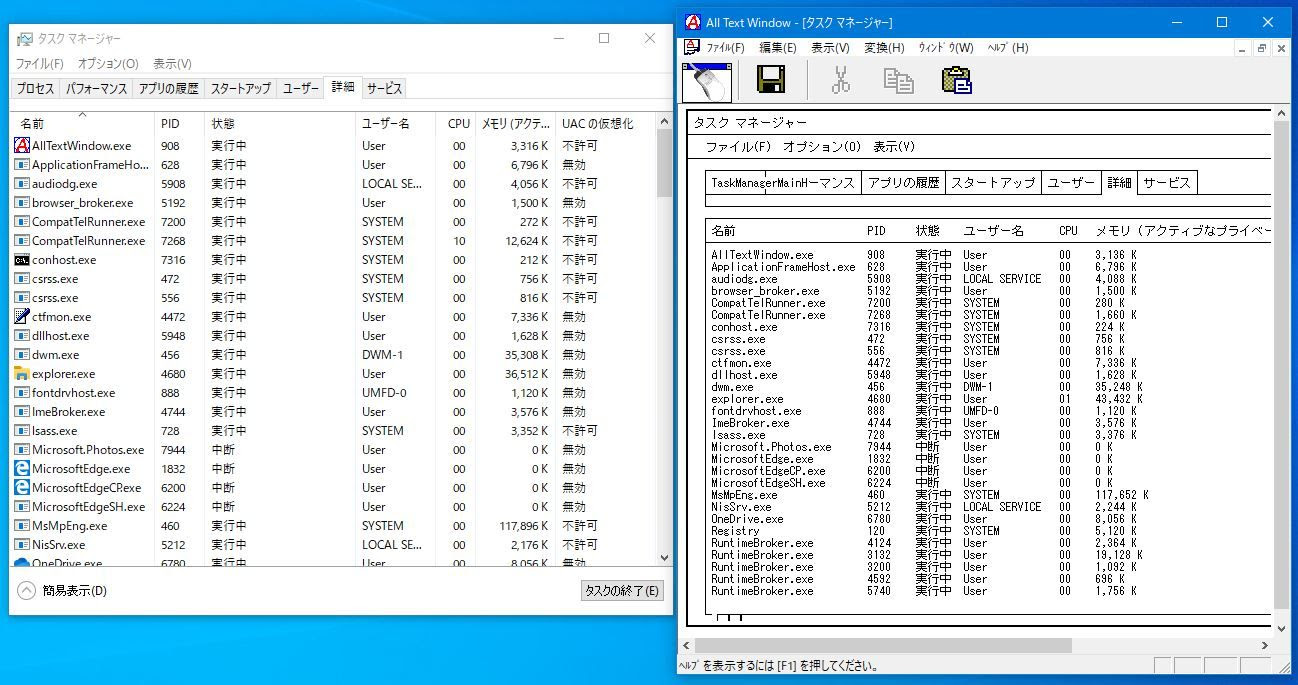
Task: Open the 変換(H) menu in All Text Window
Action: tap(884, 47)
